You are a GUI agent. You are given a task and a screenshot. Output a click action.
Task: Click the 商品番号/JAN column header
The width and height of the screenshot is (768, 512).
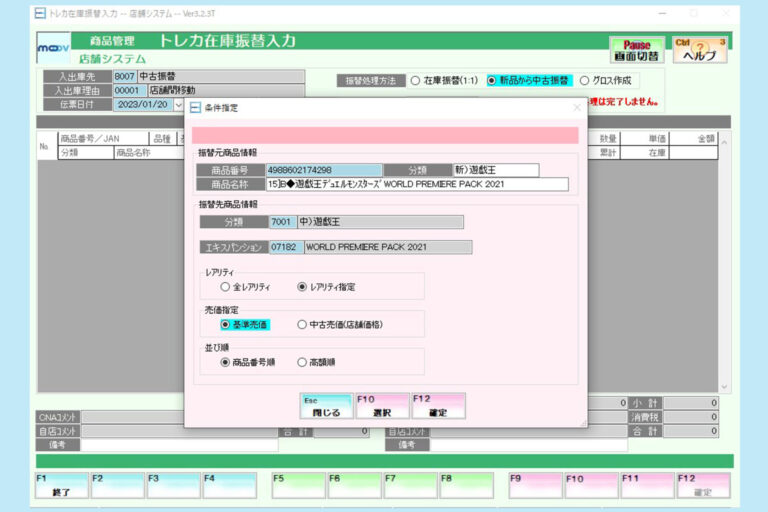103,139
